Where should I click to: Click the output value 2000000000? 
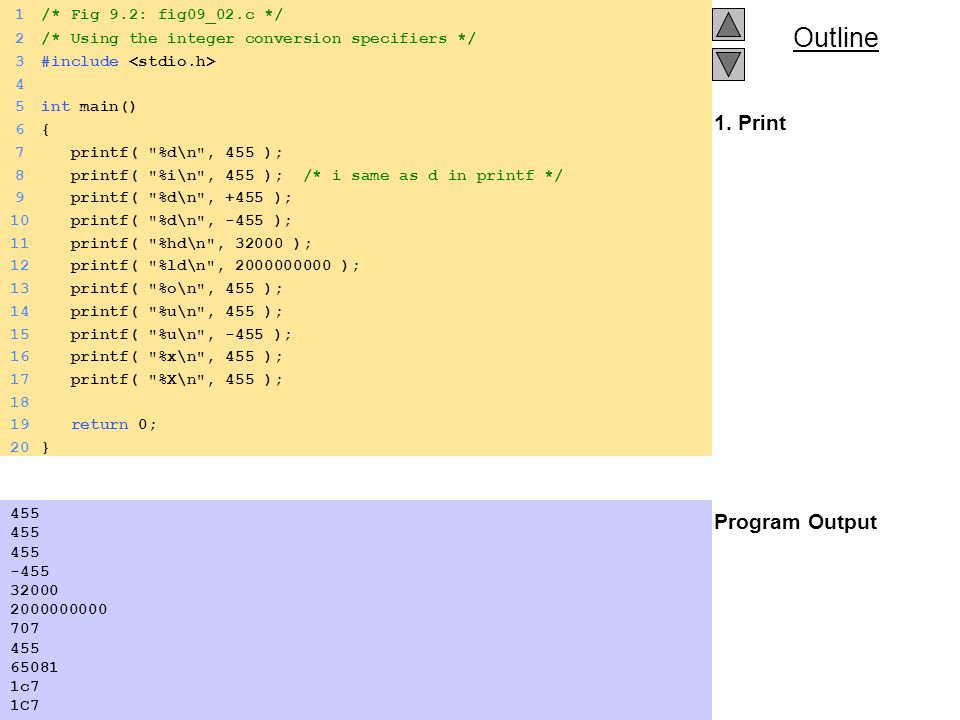59,609
